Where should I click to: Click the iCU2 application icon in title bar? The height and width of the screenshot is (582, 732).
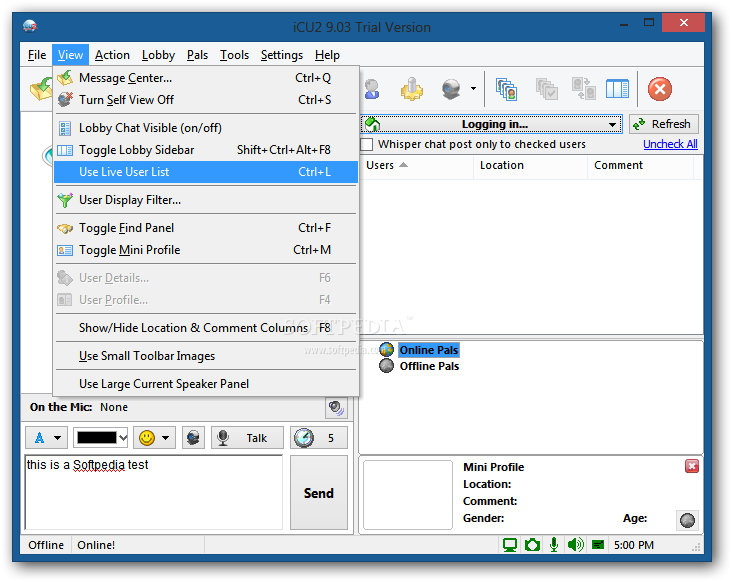tap(30, 26)
